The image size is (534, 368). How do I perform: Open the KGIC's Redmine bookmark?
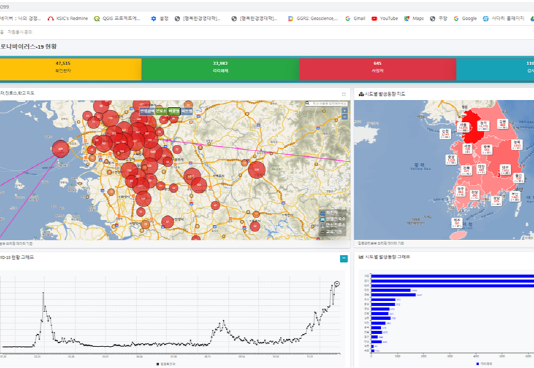point(68,18)
